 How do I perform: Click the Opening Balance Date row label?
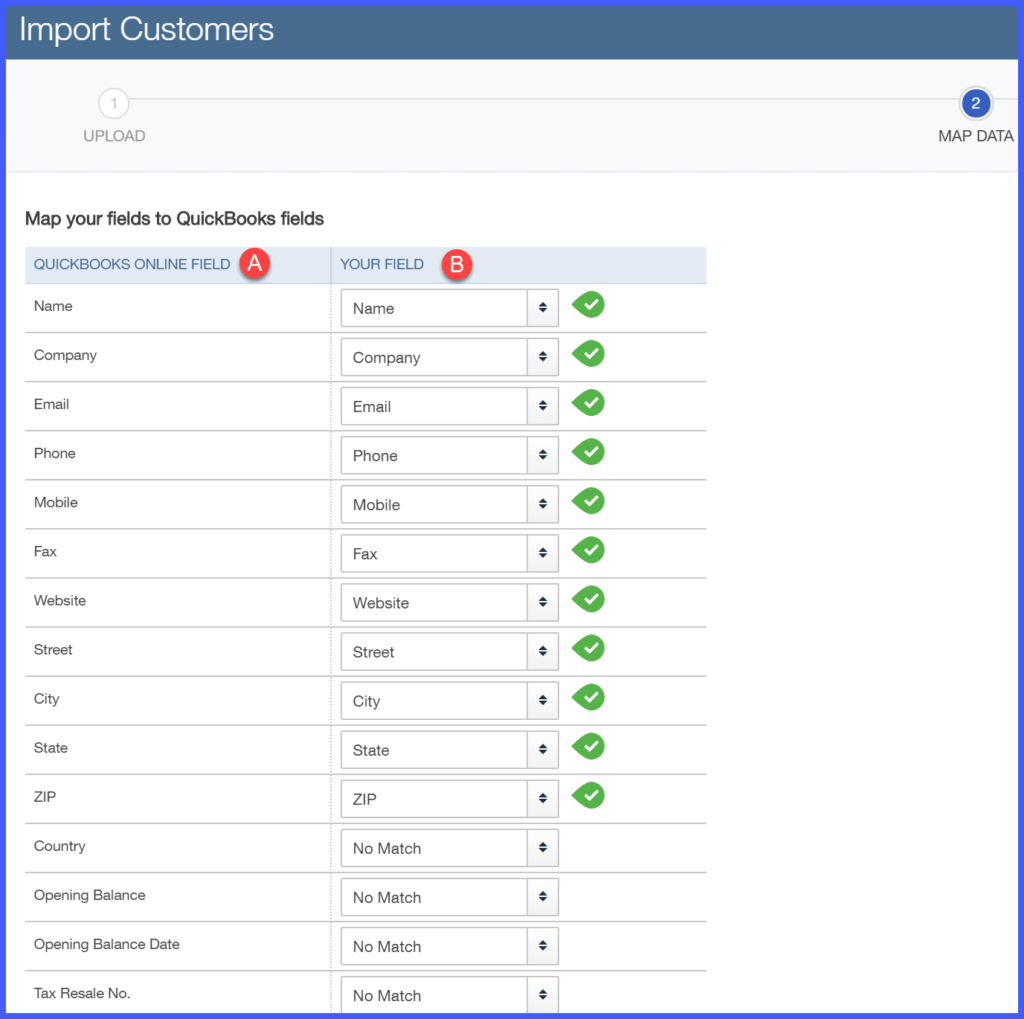click(106, 944)
